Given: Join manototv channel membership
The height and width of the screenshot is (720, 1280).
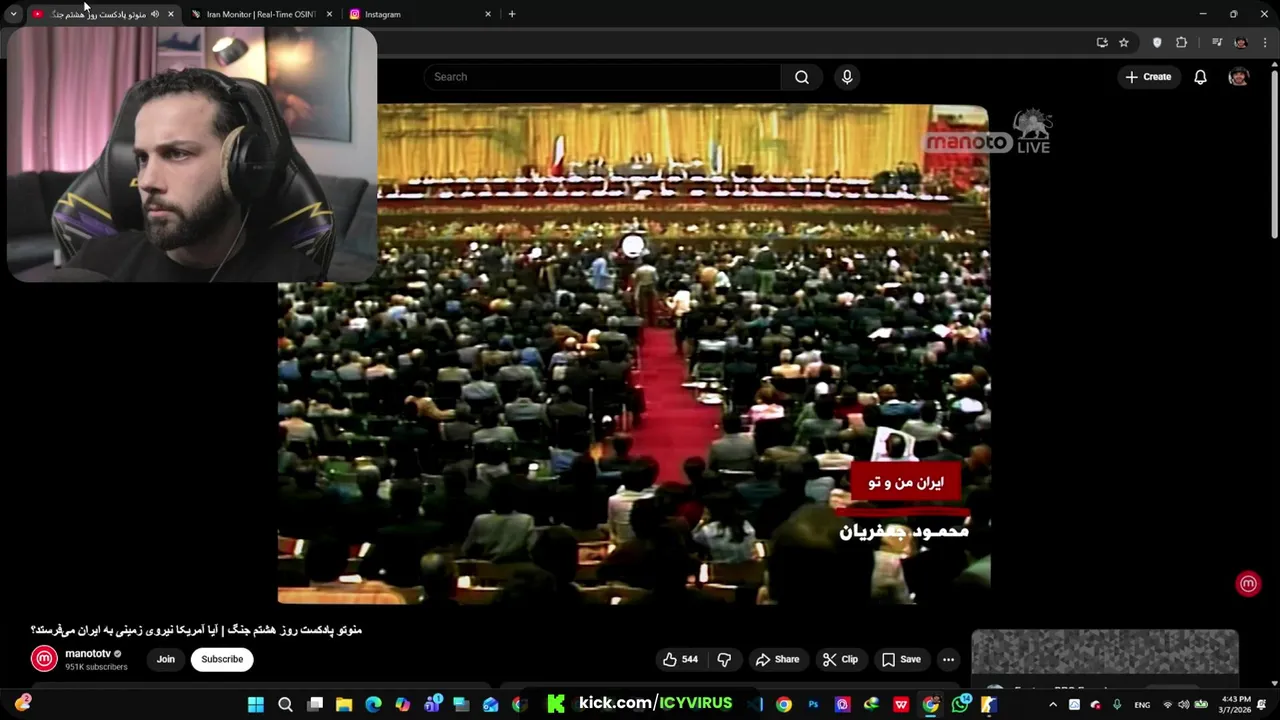Looking at the screenshot, I should [x=166, y=659].
